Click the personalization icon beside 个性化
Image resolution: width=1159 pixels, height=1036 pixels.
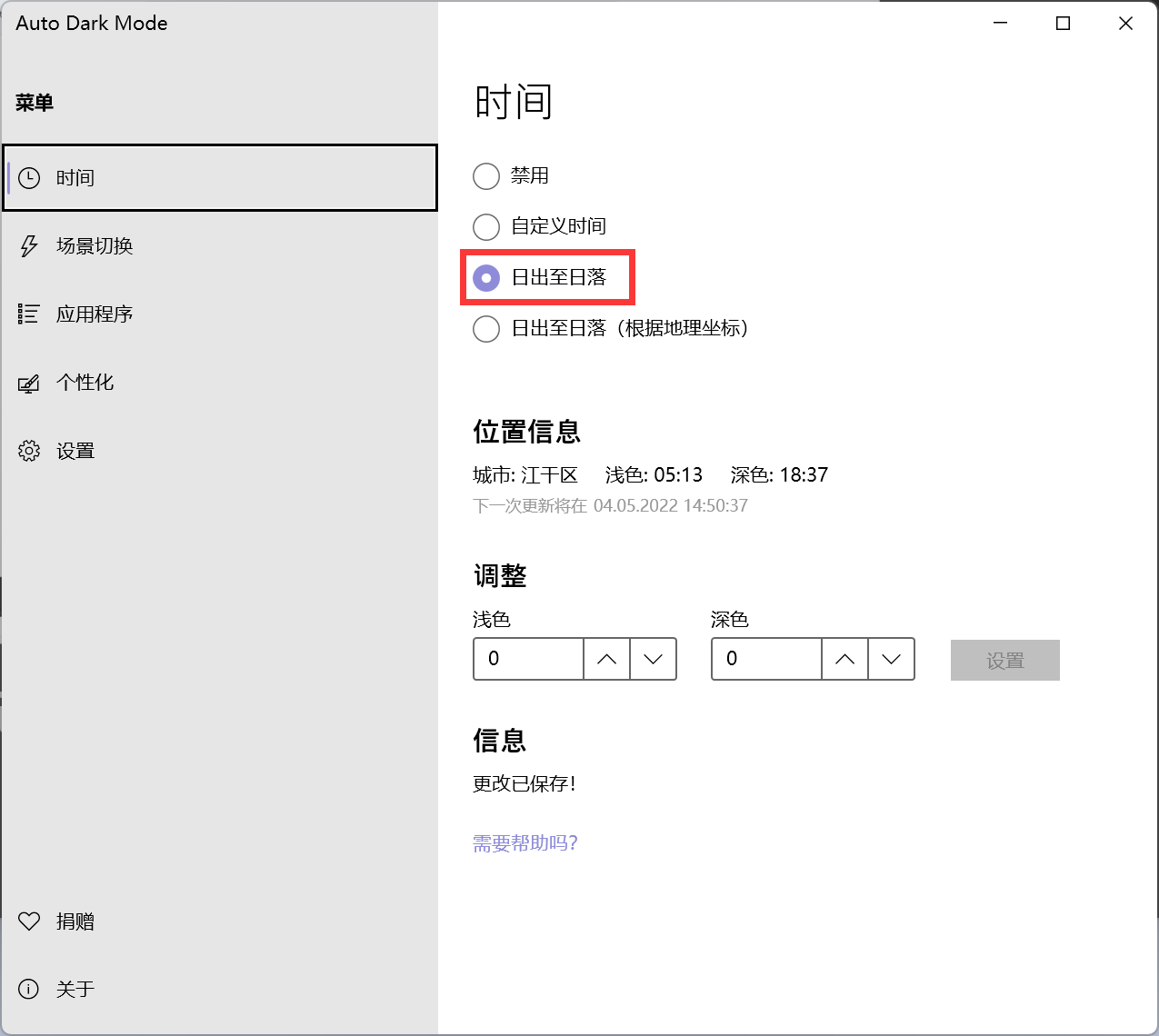(x=29, y=384)
